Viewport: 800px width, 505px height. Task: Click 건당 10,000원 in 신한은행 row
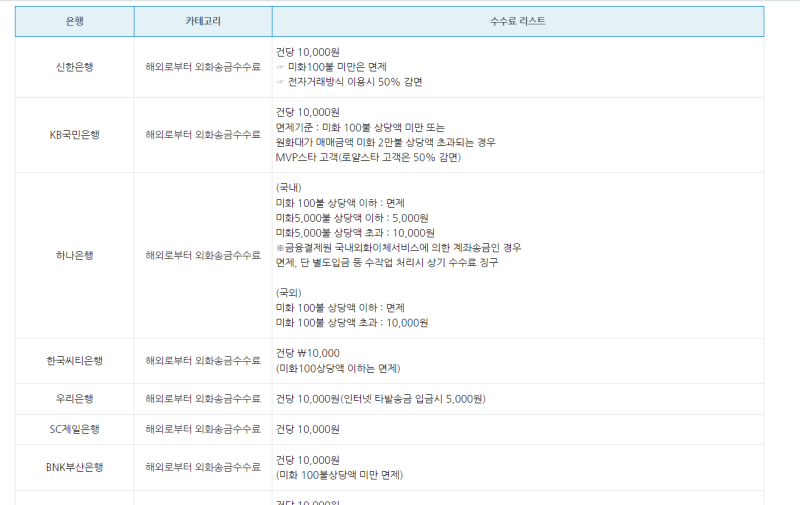tap(308, 52)
